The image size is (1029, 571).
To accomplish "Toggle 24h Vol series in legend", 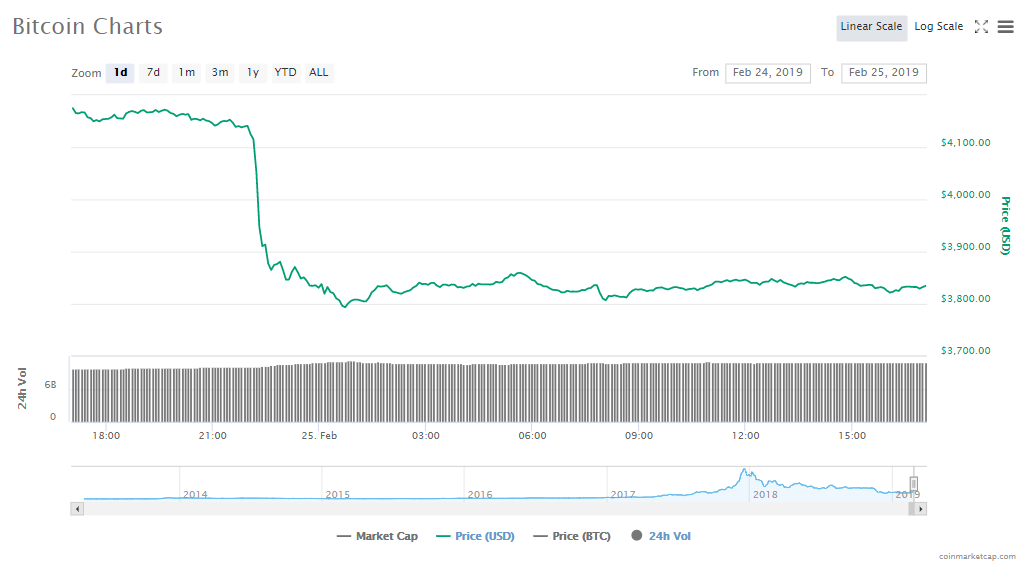I will tap(661, 536).
